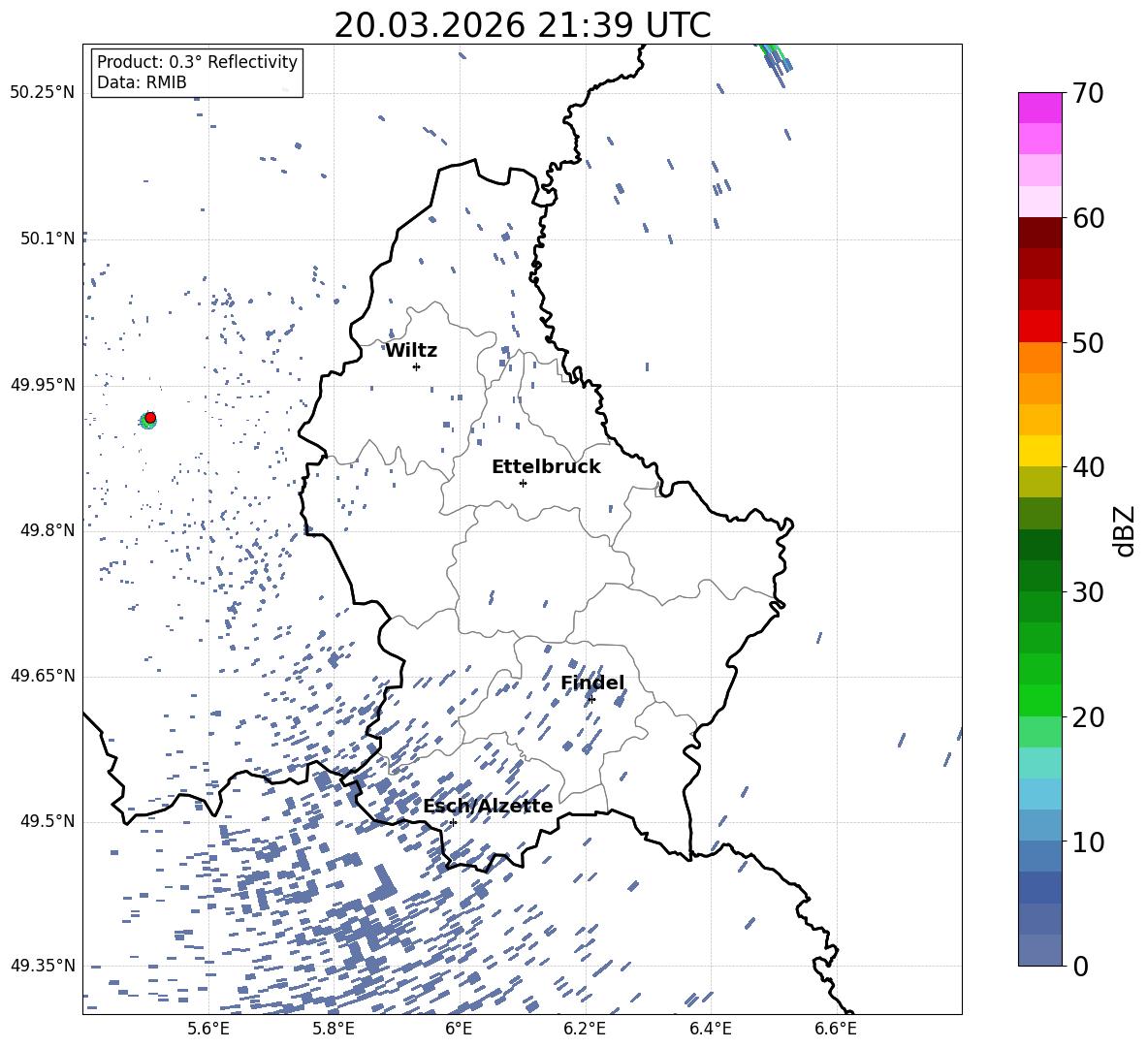This screenshot has height=1048, width=1148.
Task: Pick the light blue colorbar segment above 10
Action: 1039,825
